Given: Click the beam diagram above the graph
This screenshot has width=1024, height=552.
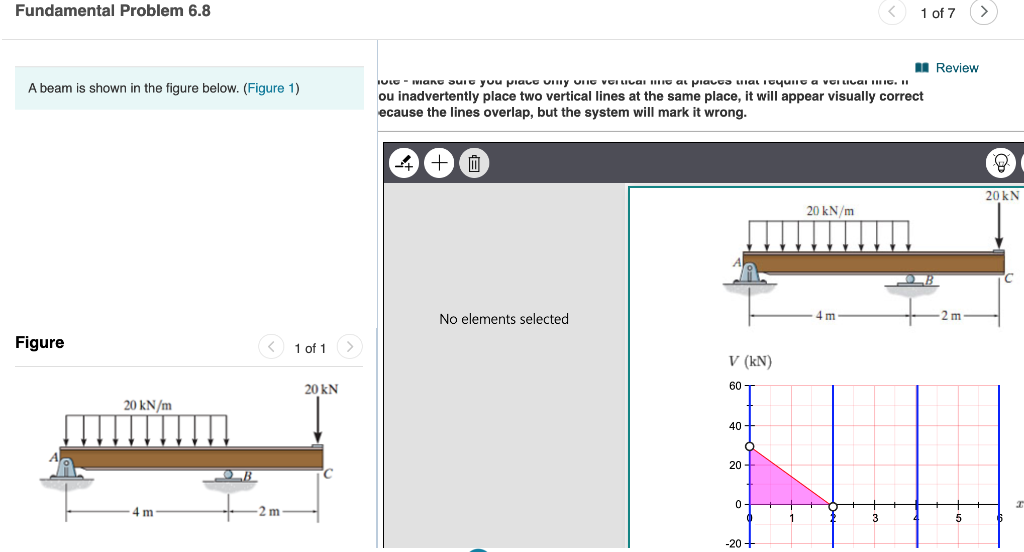Looking at the screenshot, I should 872,257.
